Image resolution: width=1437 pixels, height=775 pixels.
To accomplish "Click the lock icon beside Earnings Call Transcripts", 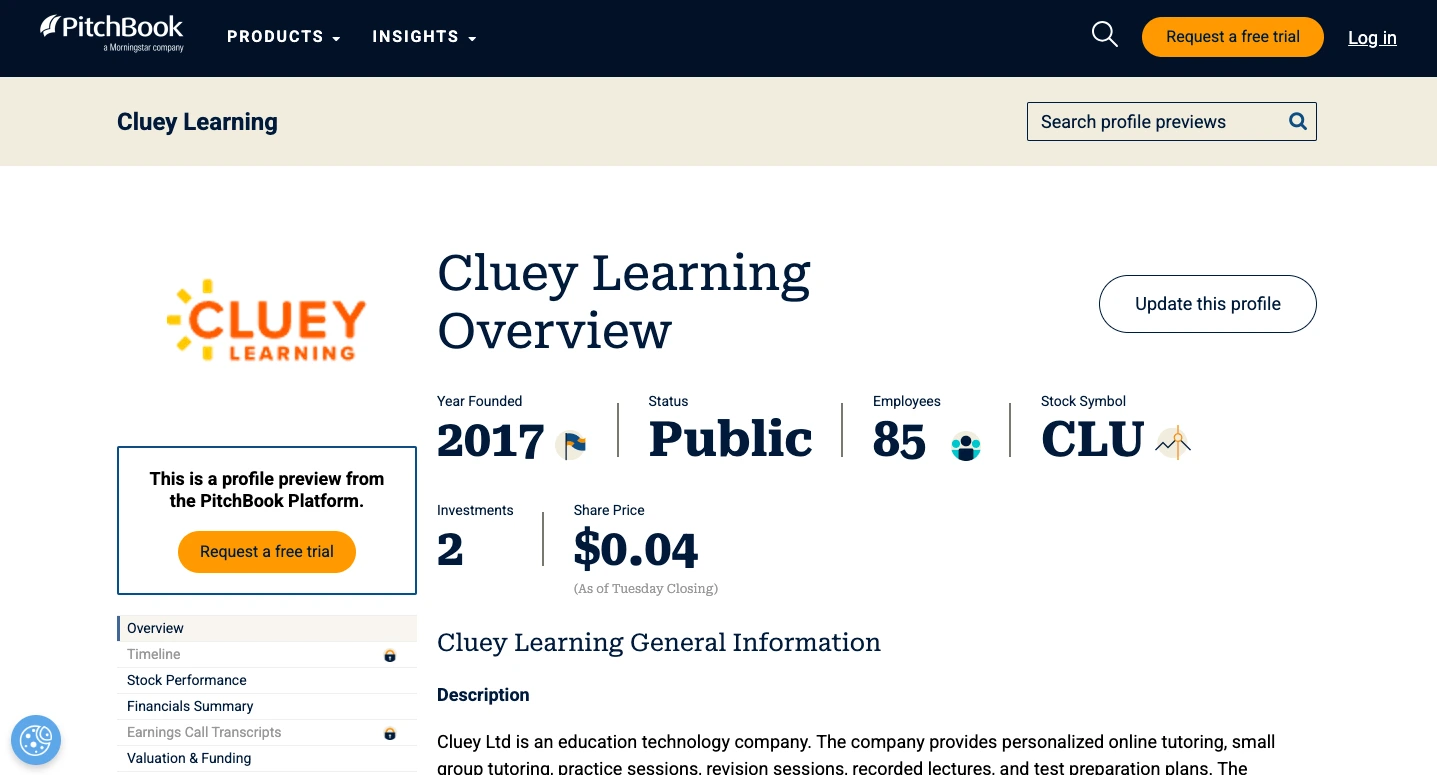I will click(x=389, y=733).
